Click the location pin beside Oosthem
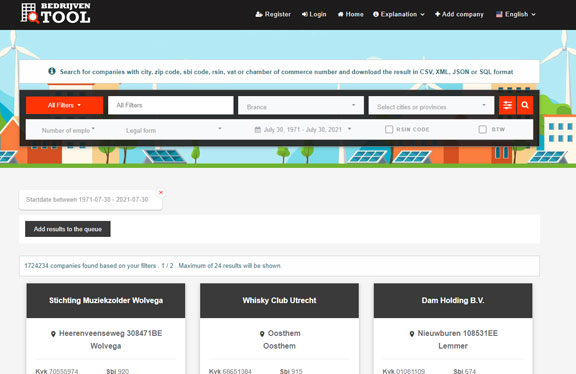Image resolution: width=576 pixels, height=374 pixels. (262, 334)
